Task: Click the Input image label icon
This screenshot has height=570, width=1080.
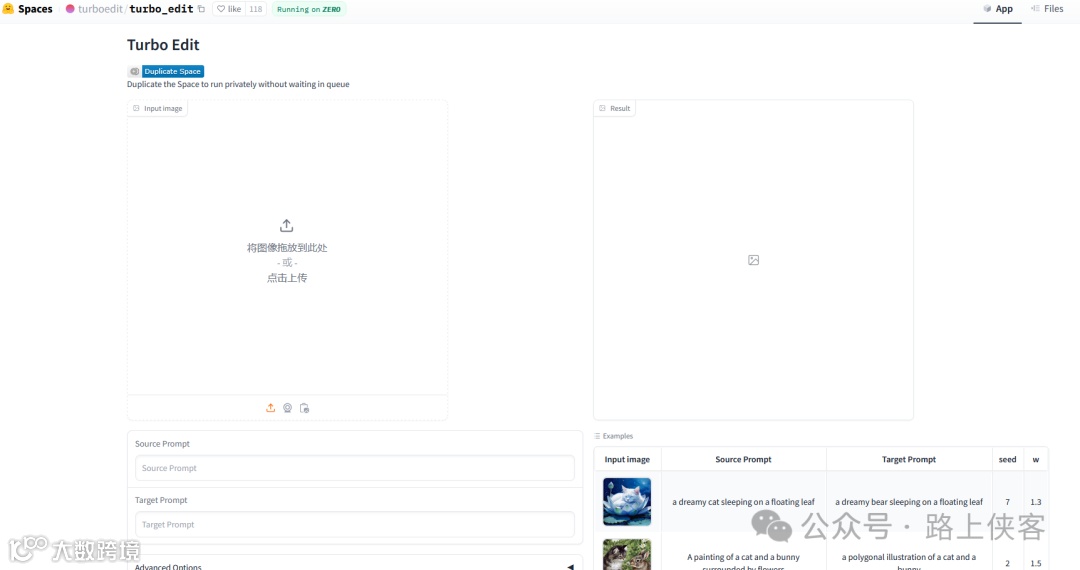Action: 136,108
